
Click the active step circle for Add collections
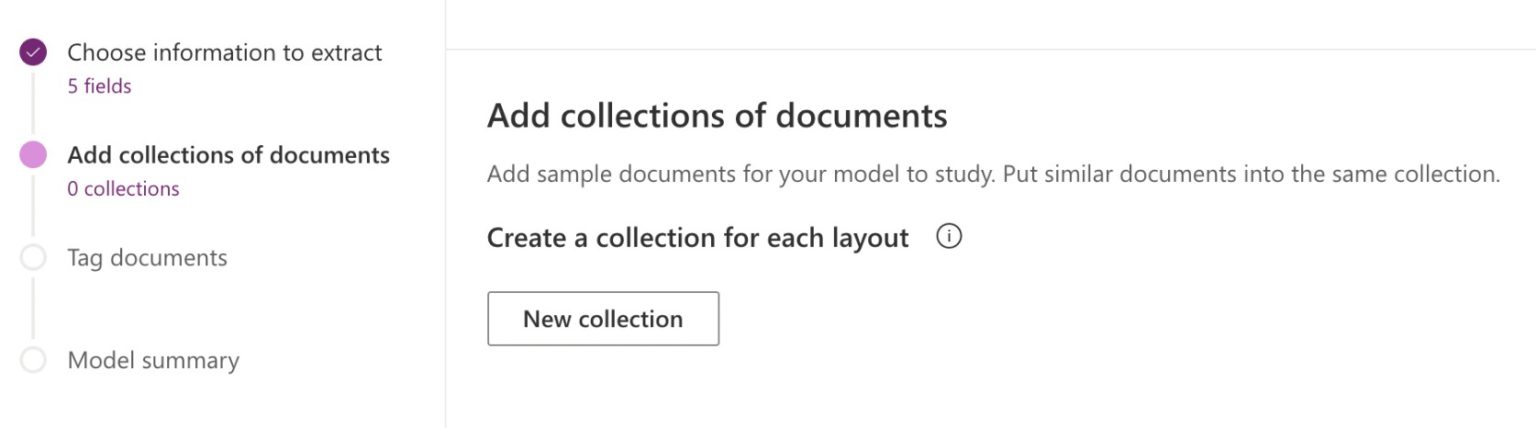33,155
